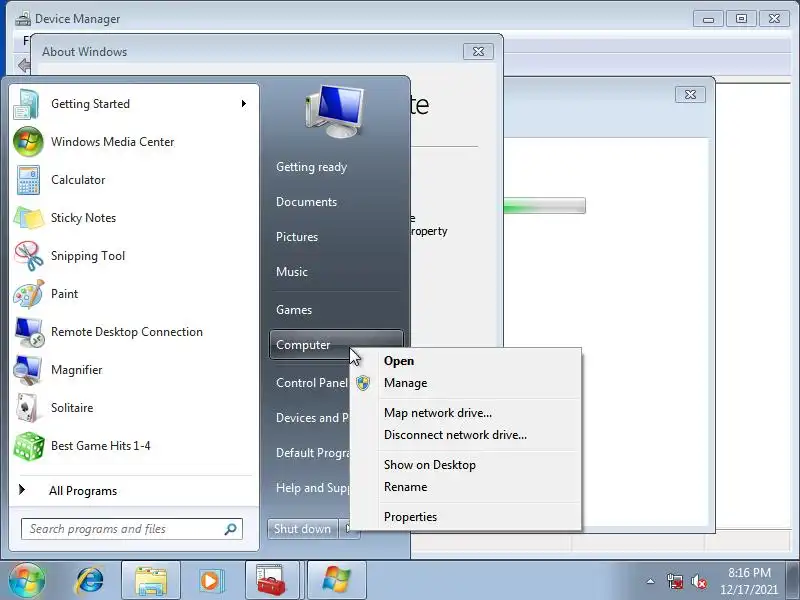
Task: Open shut down options arrow
Action: (349, 529)
